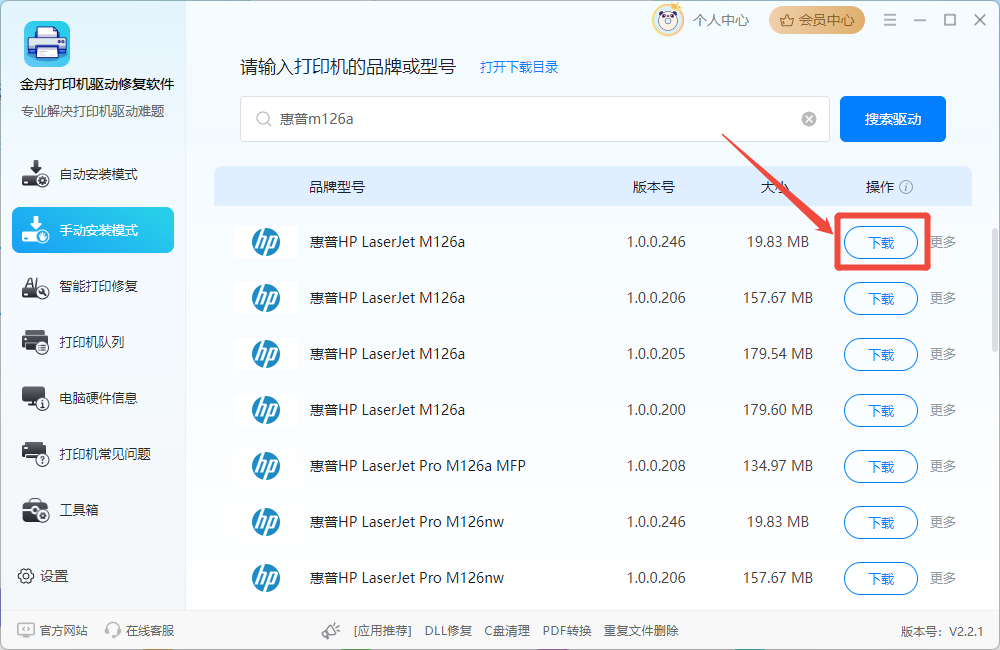Download version 1.0.0.205 M126a driver
1000x650 pixels.
(881, 354)
